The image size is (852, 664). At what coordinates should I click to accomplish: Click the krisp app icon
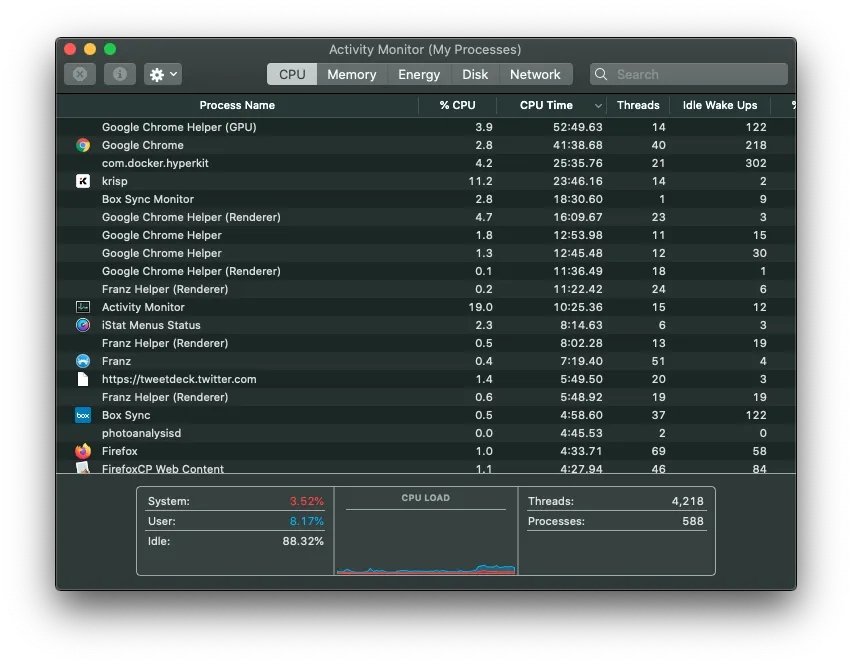tap(83, 181)
